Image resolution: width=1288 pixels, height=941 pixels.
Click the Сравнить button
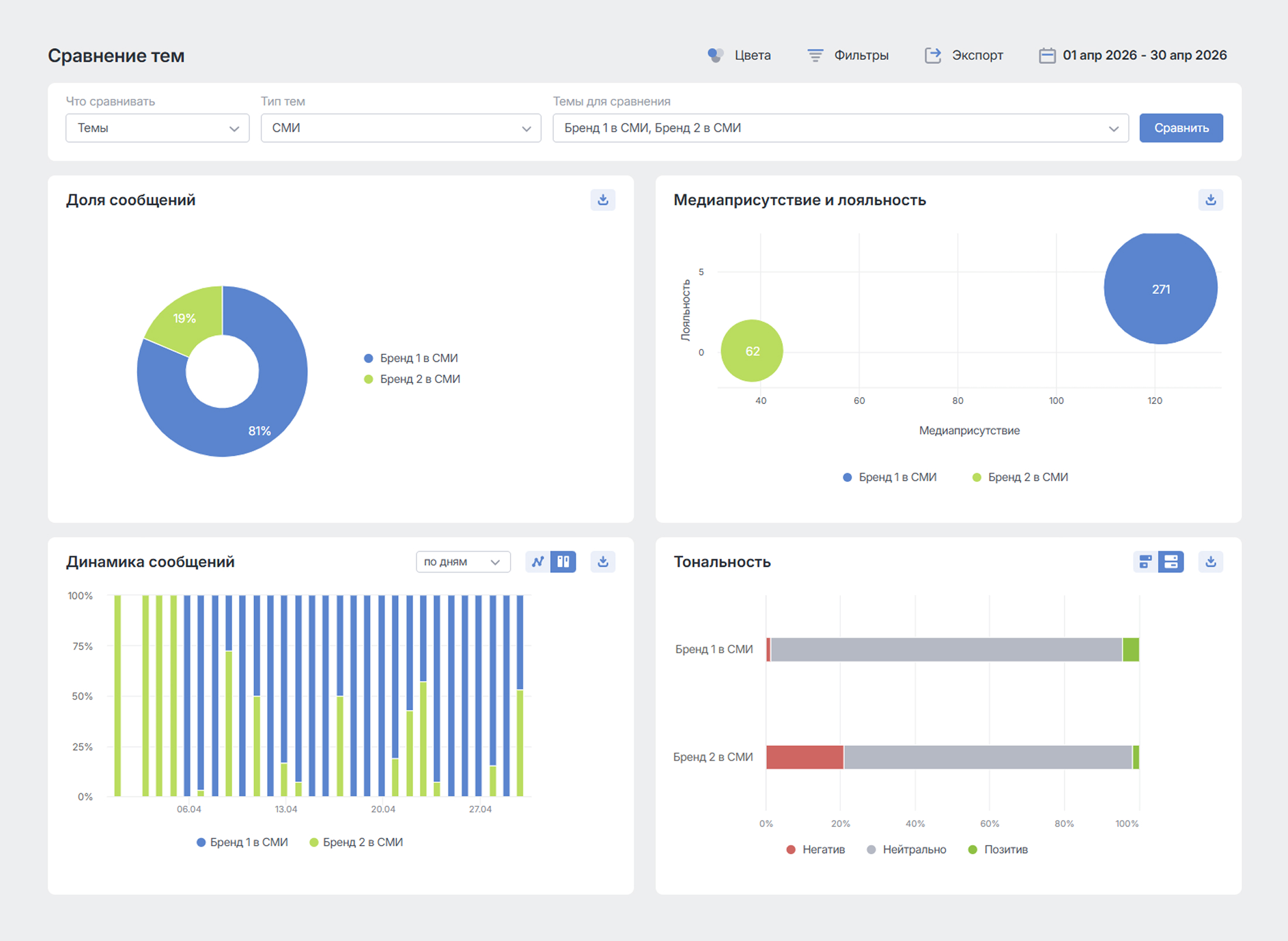coord(1181,128)
